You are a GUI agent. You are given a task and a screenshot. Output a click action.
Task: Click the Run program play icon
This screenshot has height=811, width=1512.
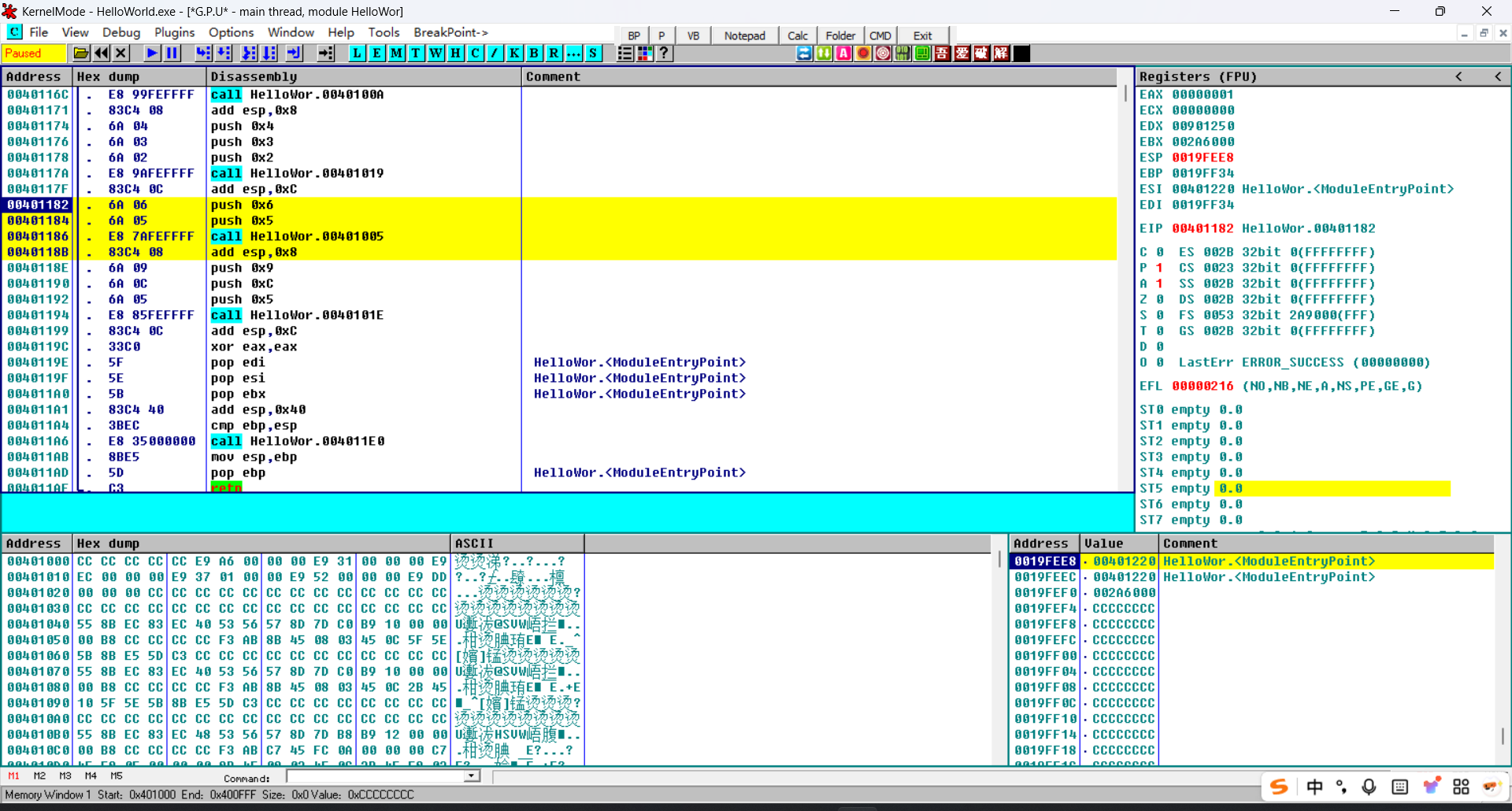click(x=152, y=54)
